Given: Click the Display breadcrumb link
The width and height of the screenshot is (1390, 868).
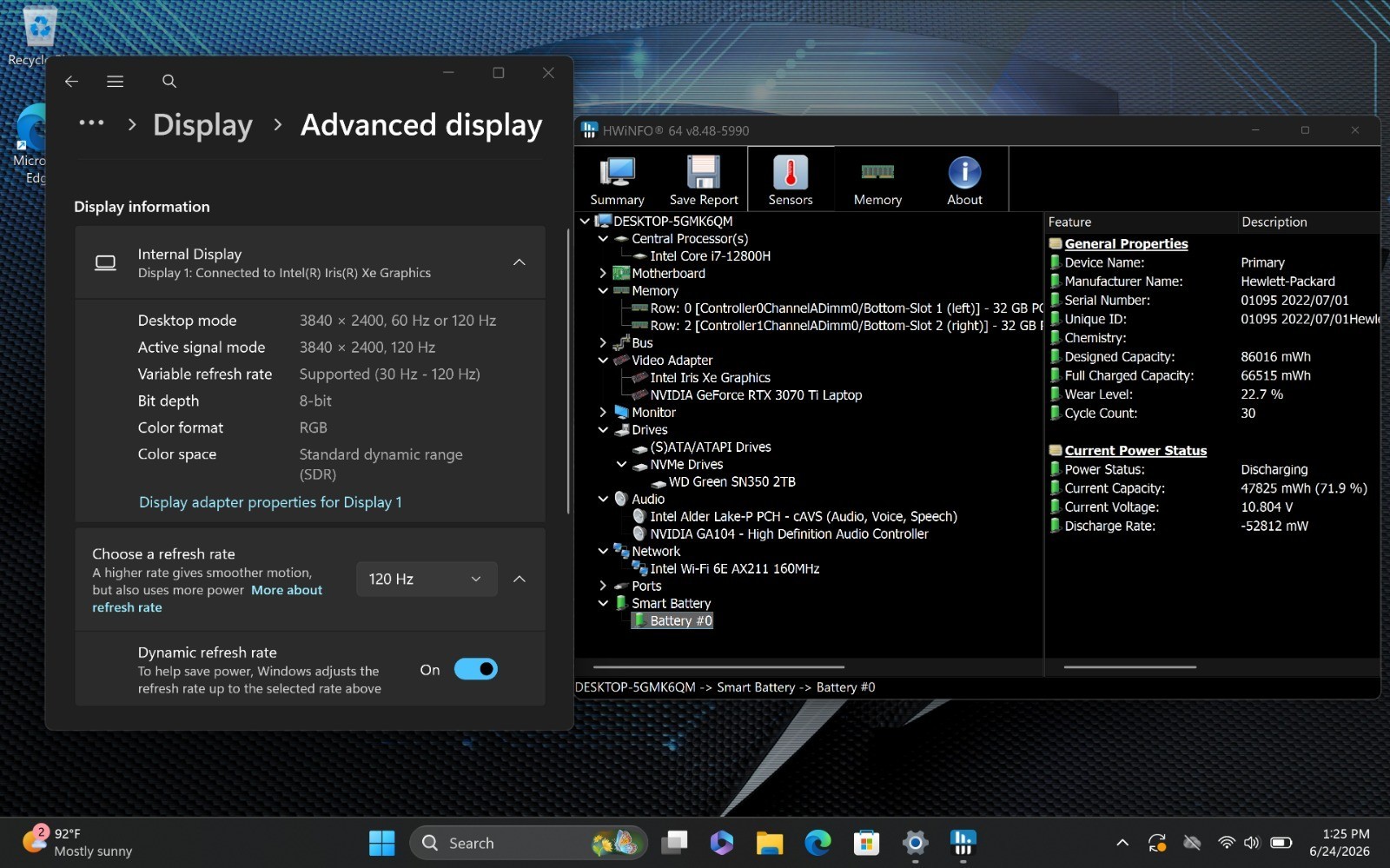Looking at the screenshot, I should click(202, 125).
